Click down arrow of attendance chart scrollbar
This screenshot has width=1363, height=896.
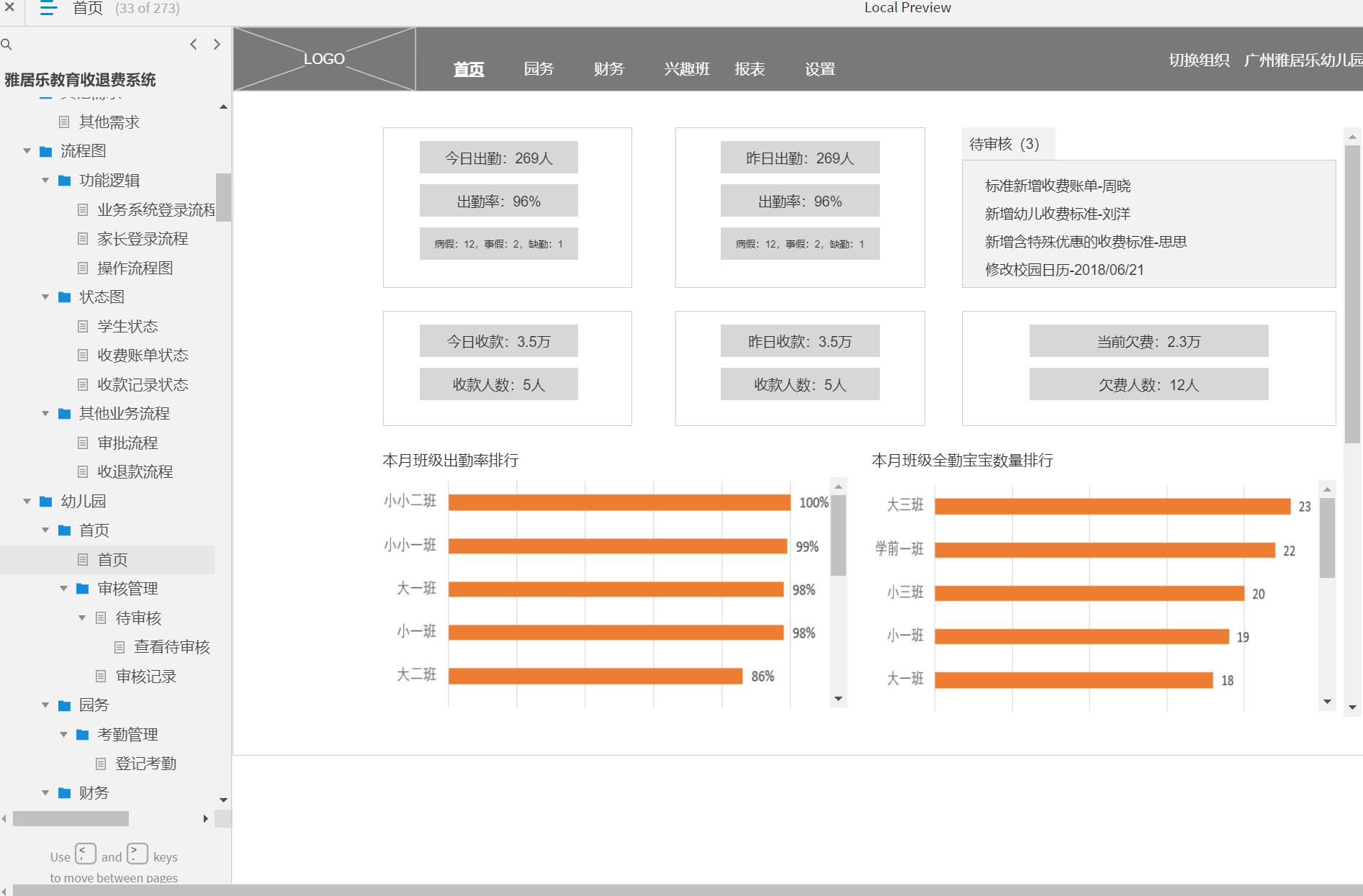point(838,699)
